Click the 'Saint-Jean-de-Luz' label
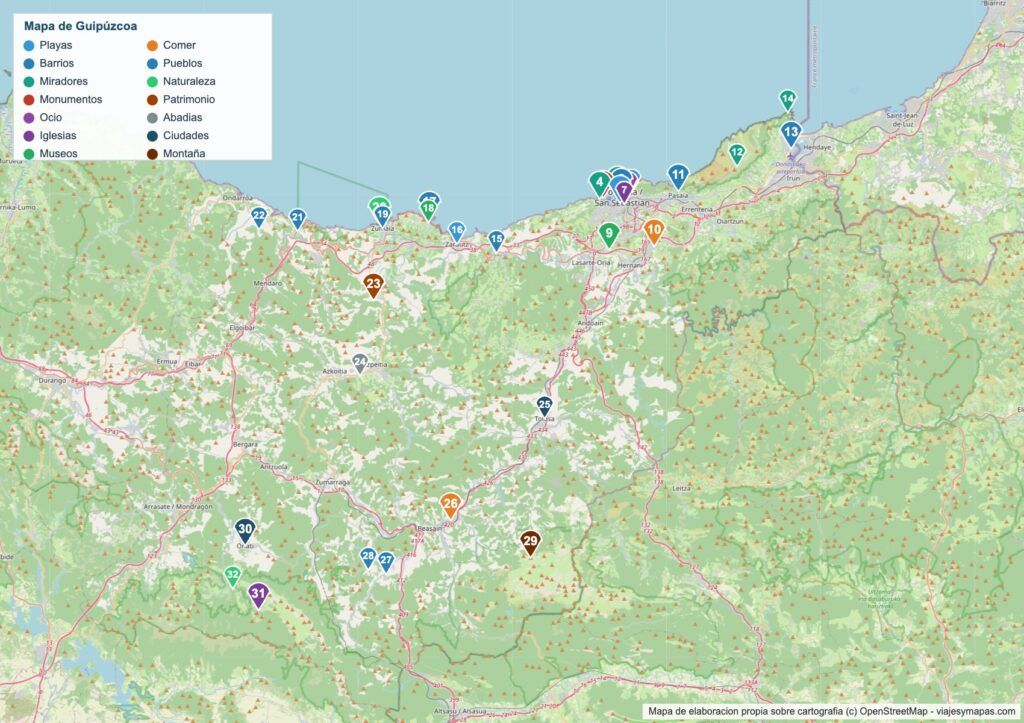 coord(902,120)
